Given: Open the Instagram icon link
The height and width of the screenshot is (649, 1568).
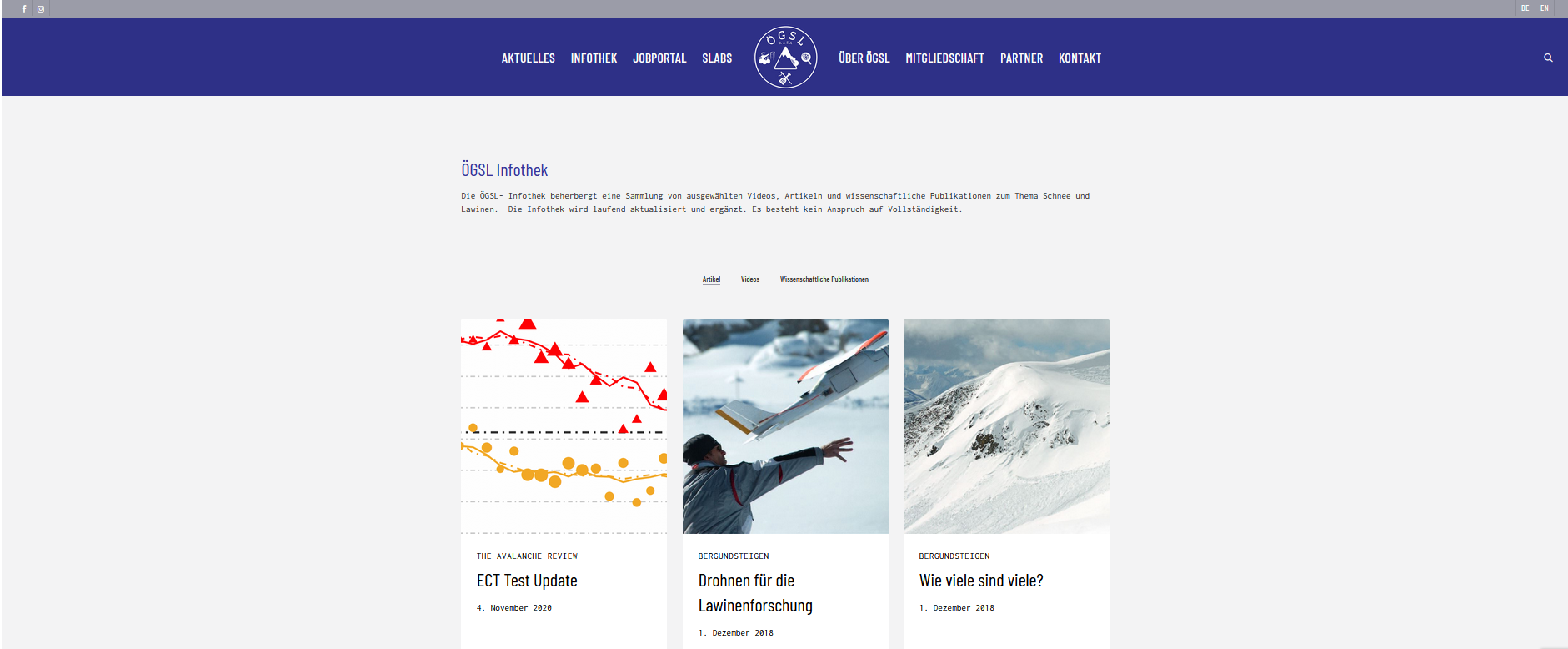Looking at the screenshot, I should [x=41, y=9].
